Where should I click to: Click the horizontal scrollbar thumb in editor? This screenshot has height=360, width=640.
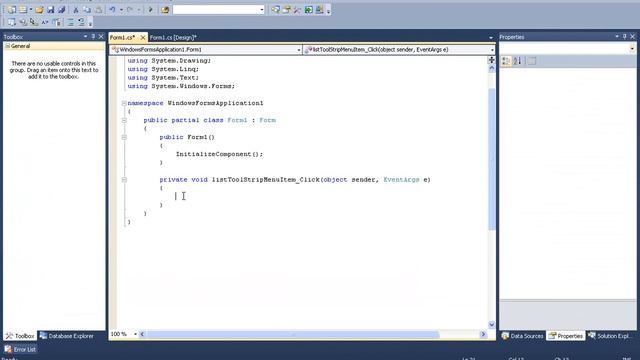[x=293, y=334]
